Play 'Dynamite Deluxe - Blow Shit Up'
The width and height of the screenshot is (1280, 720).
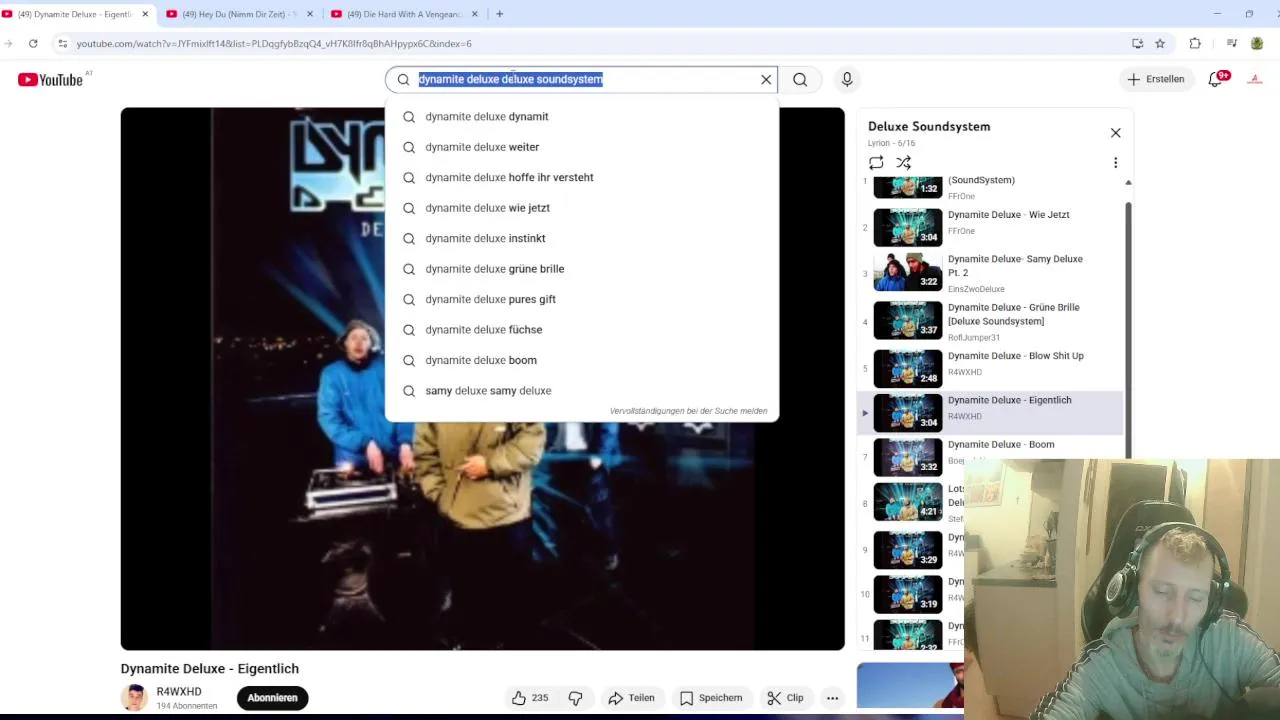tap(990, 369)
